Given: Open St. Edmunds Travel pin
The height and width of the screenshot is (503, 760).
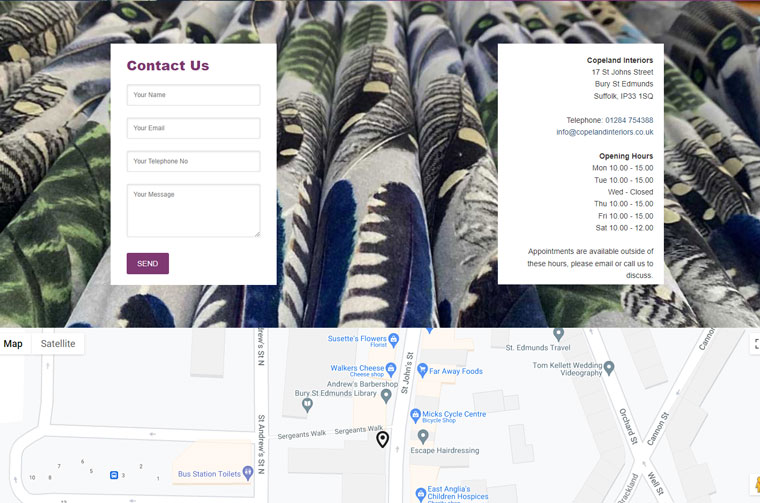Looking at the screenshot, I should coord(558,333).
